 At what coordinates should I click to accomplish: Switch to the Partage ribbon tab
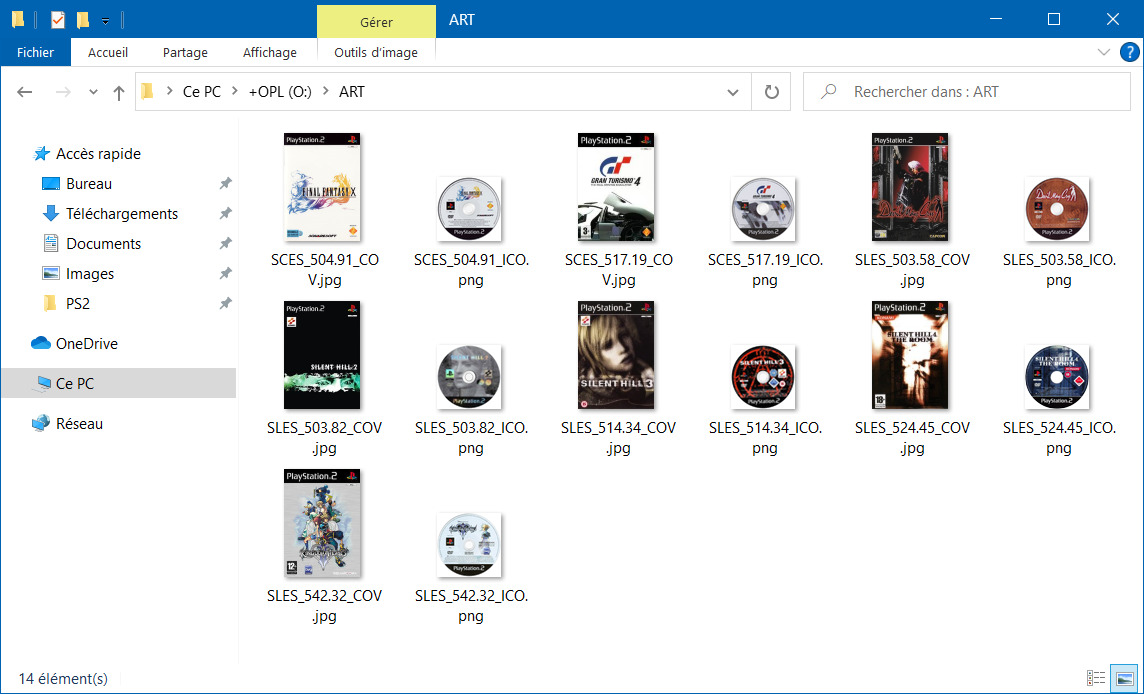(185, 53)
